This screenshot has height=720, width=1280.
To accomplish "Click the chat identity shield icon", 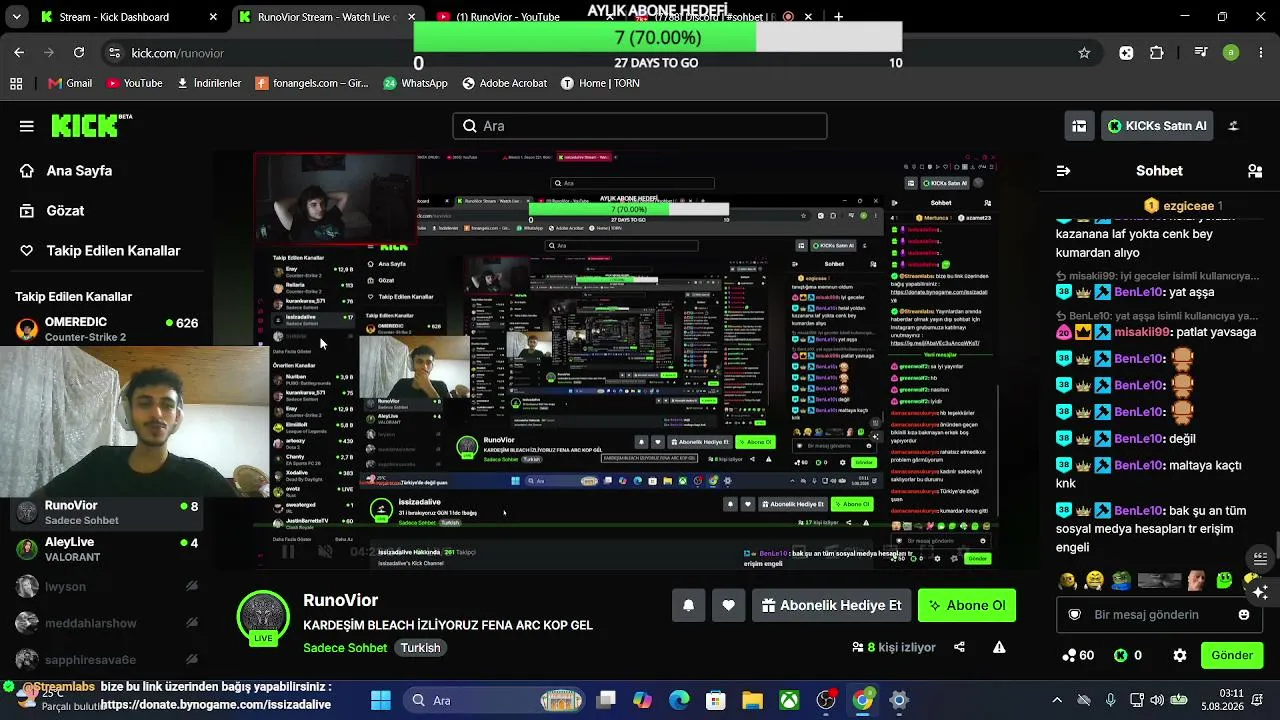I will [1075, 615].
